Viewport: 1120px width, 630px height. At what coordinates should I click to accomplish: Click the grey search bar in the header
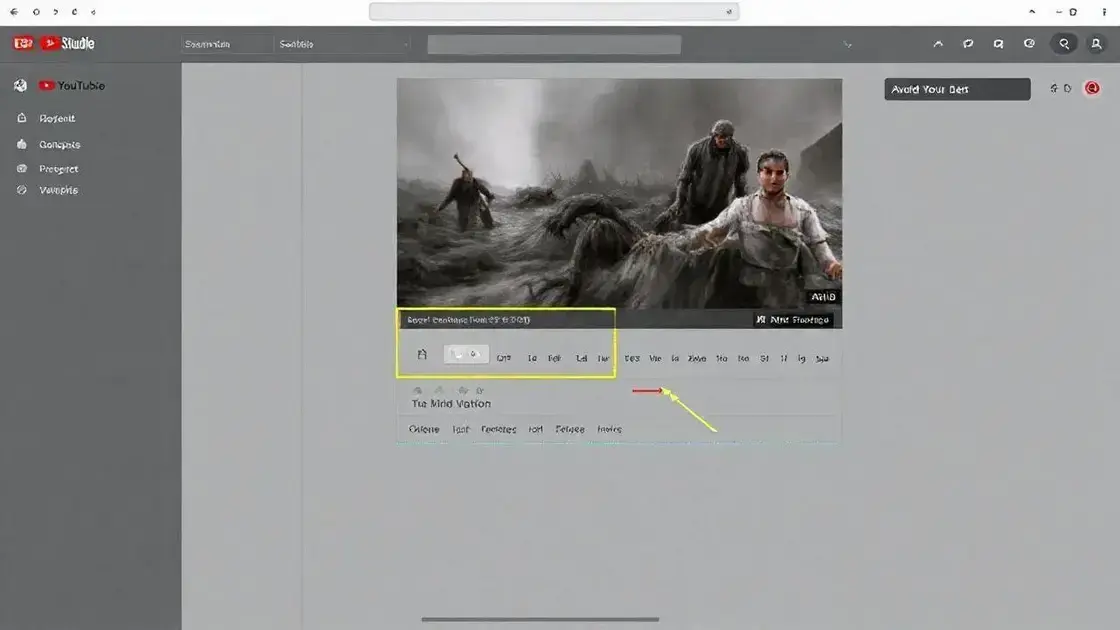pyautogui.click(x=554, y=44)
